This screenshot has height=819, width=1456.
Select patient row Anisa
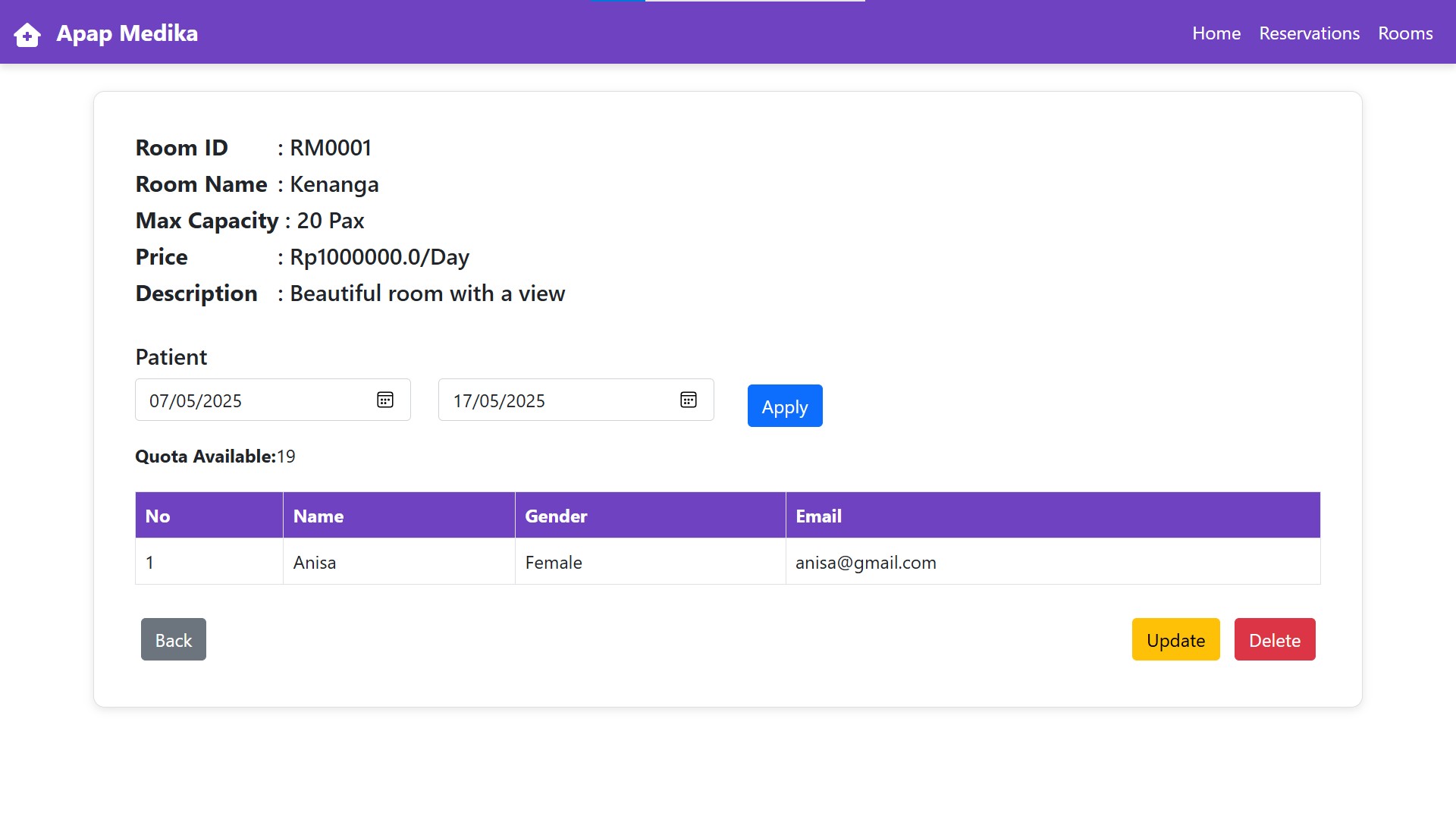click(x=315, y=563)
